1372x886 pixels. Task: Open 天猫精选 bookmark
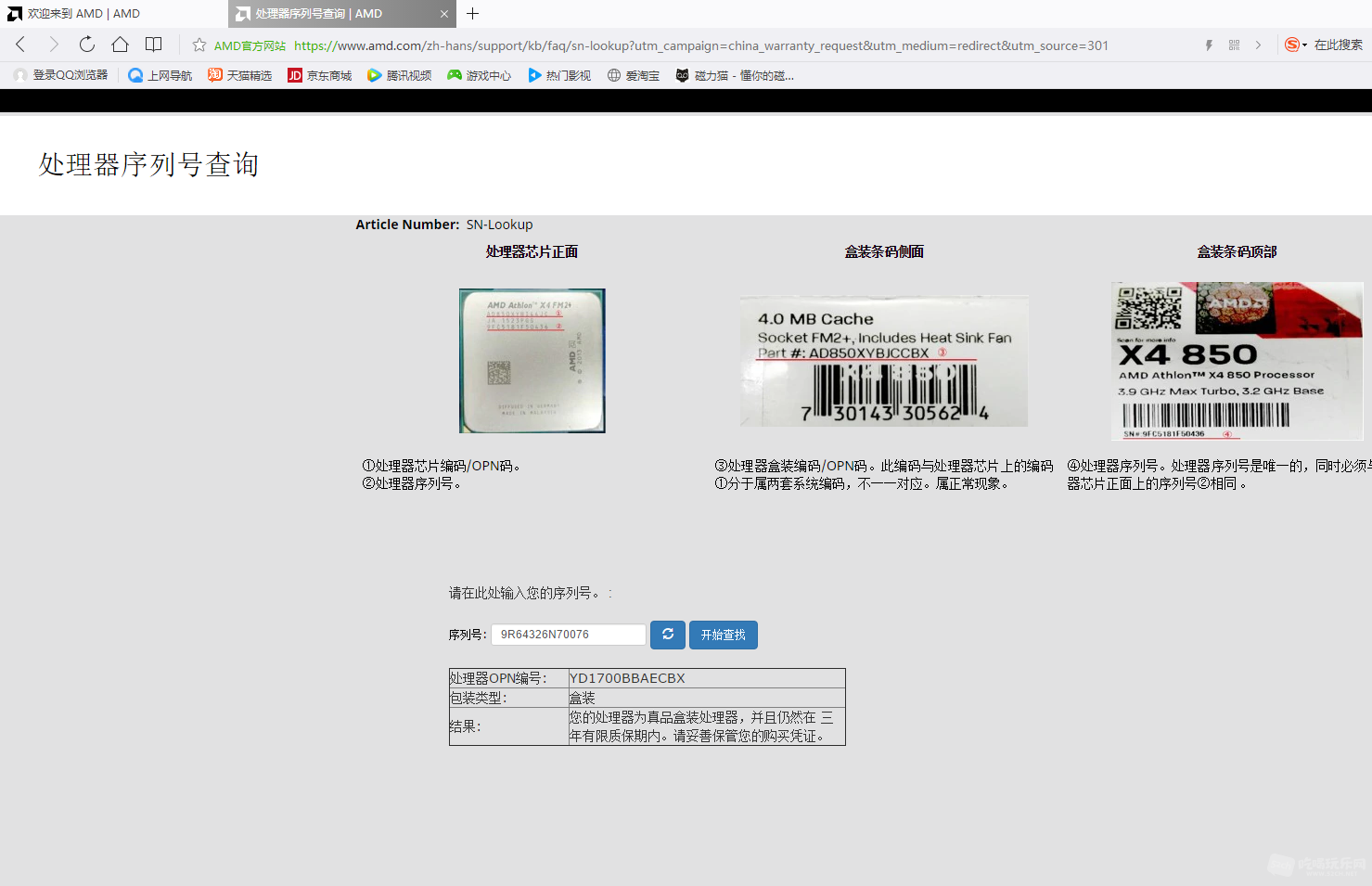click(239, 75)
